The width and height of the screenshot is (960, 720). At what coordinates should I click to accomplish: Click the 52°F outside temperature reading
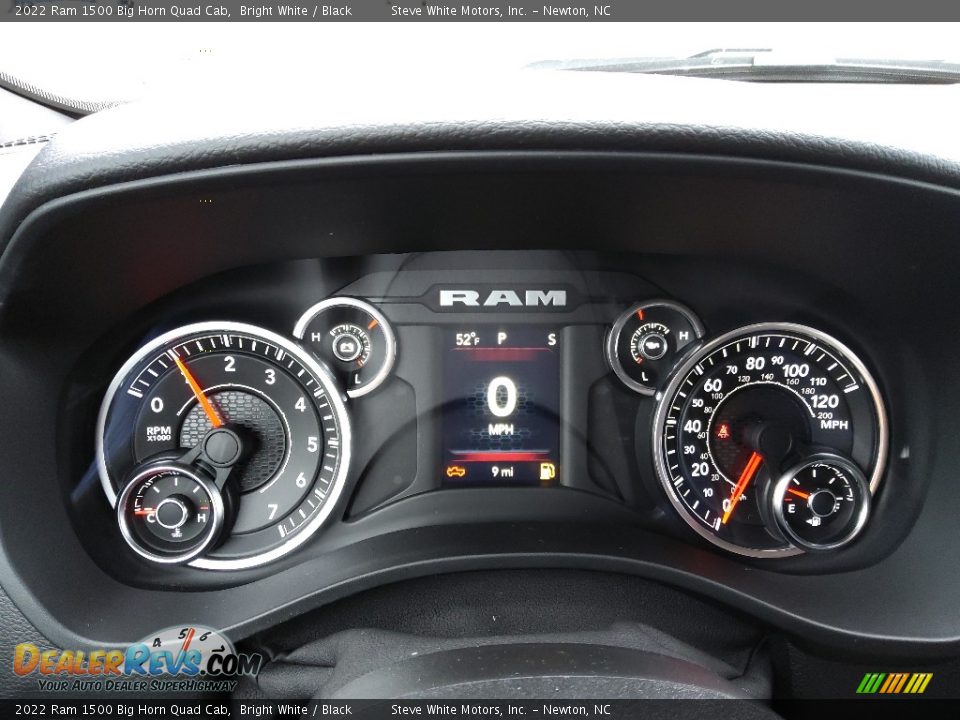pyautogui.click(x=467, y=339)
